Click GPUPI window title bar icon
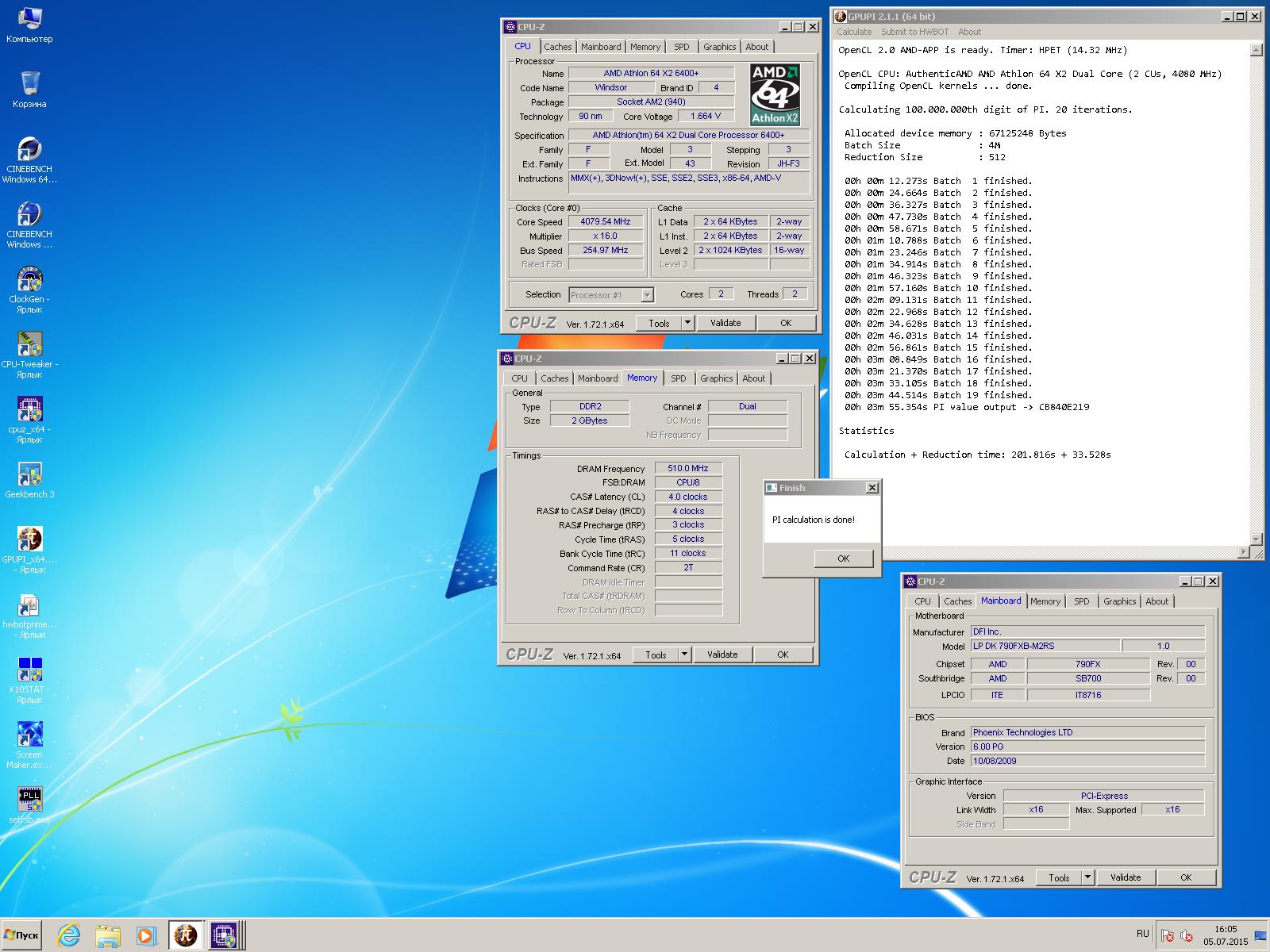This screenshot has height=952, width=1270. tap(841, 16)
